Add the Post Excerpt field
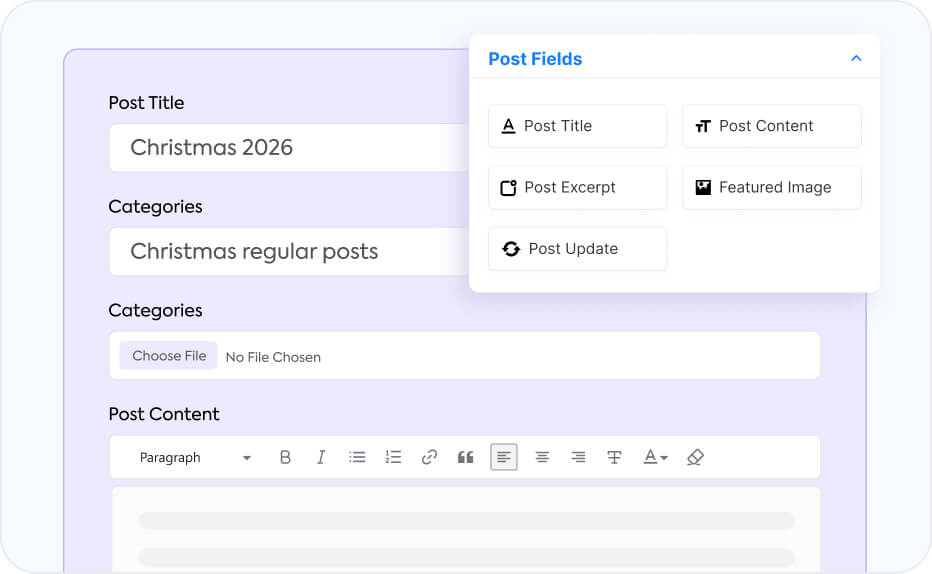Screen dimensions: 932x574 point(577,188)
